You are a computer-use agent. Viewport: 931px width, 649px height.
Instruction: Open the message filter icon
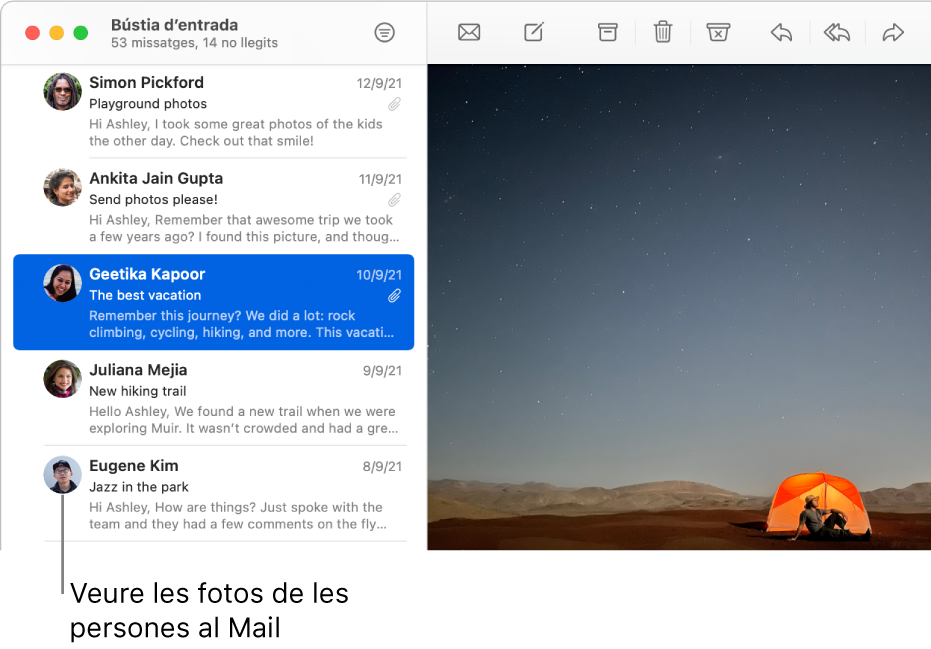tap(385, 32)
